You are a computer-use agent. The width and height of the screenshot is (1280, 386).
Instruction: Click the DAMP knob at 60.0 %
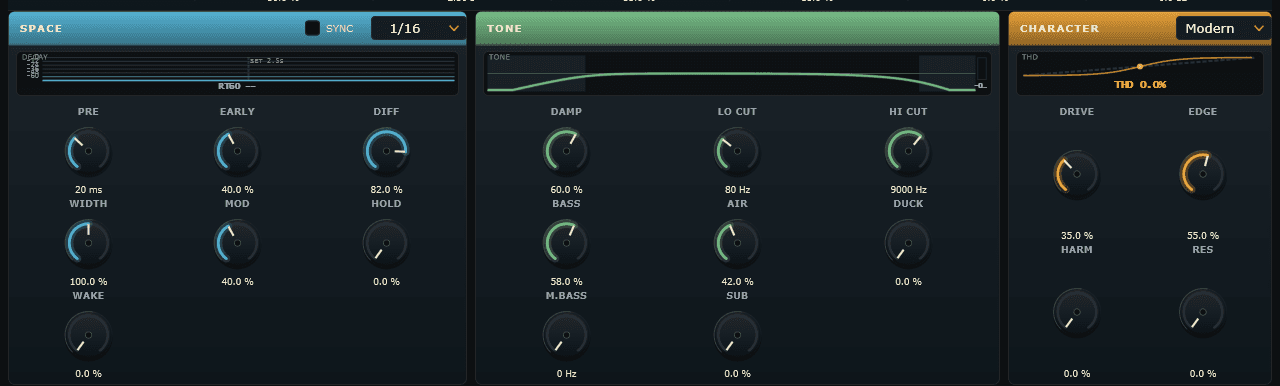566,152
